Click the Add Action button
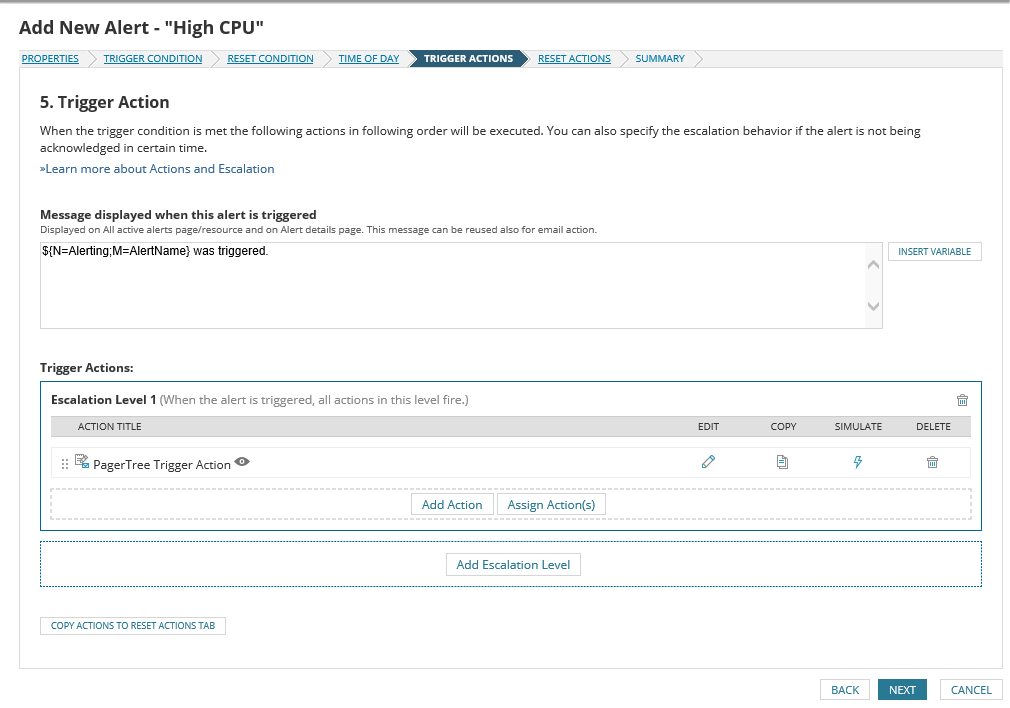 click(x=452, y=505)
